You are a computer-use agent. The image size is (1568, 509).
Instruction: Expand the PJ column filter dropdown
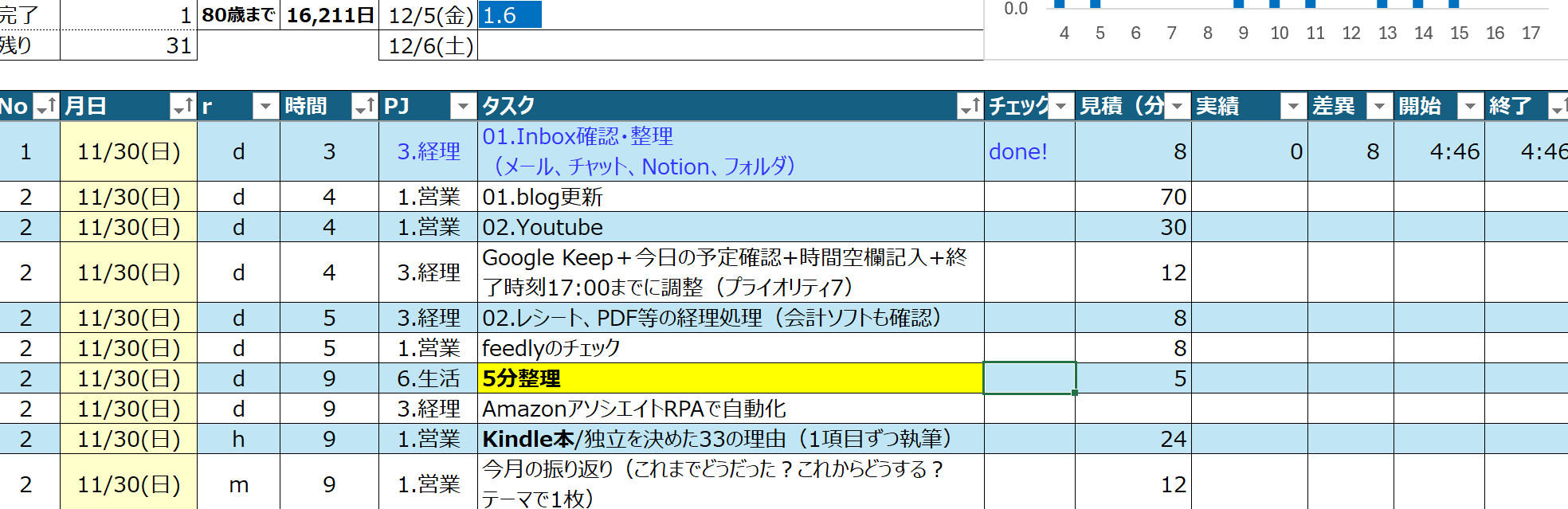click(463, 106)
